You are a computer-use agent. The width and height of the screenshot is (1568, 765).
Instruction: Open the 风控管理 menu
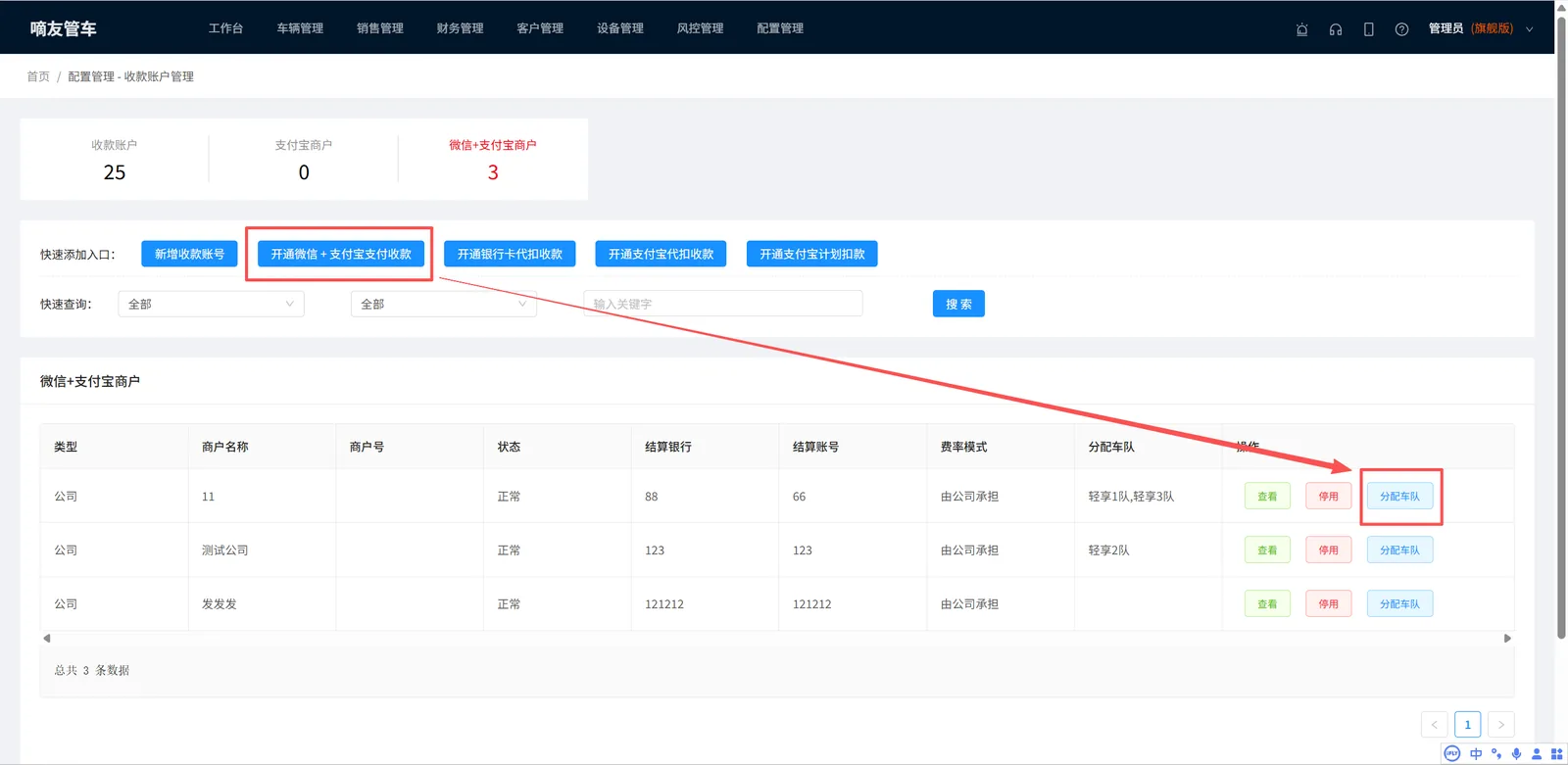click(x=701, y=28)
